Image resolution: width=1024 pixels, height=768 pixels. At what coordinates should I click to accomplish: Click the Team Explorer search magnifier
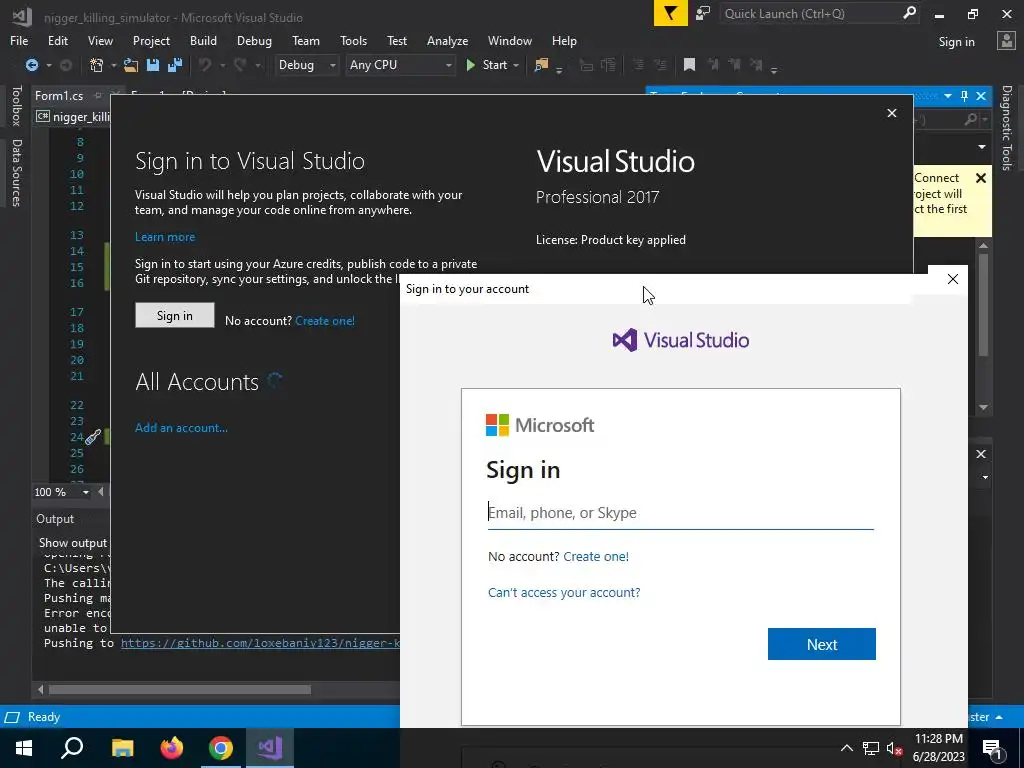point(970,119)
